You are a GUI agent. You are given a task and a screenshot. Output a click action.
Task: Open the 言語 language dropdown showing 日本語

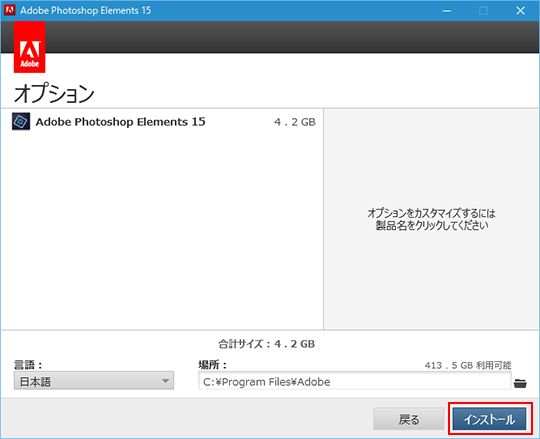pos(94,381)
